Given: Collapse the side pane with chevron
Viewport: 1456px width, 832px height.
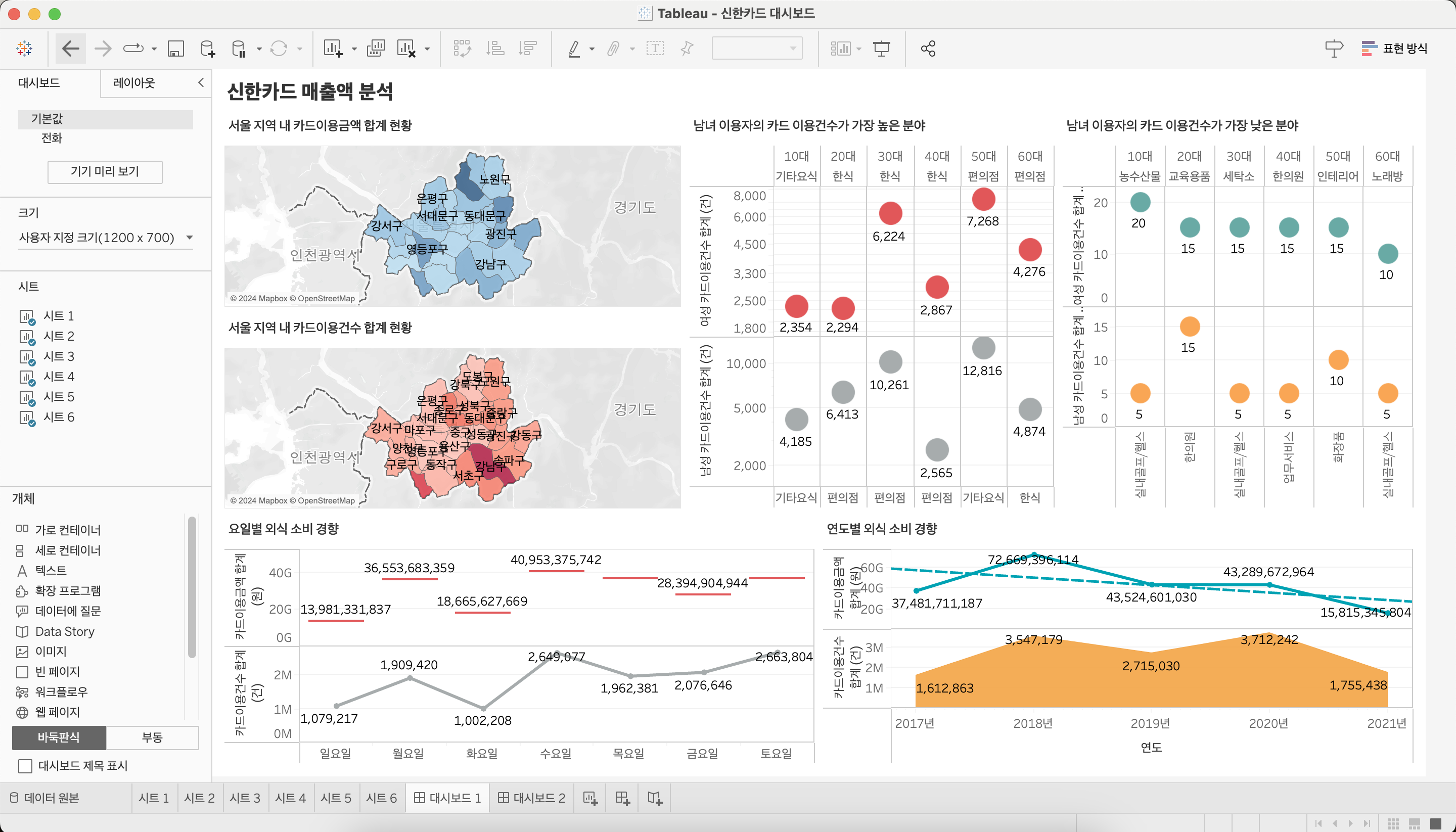Looking at the screenshot, I should click(201, 82).
